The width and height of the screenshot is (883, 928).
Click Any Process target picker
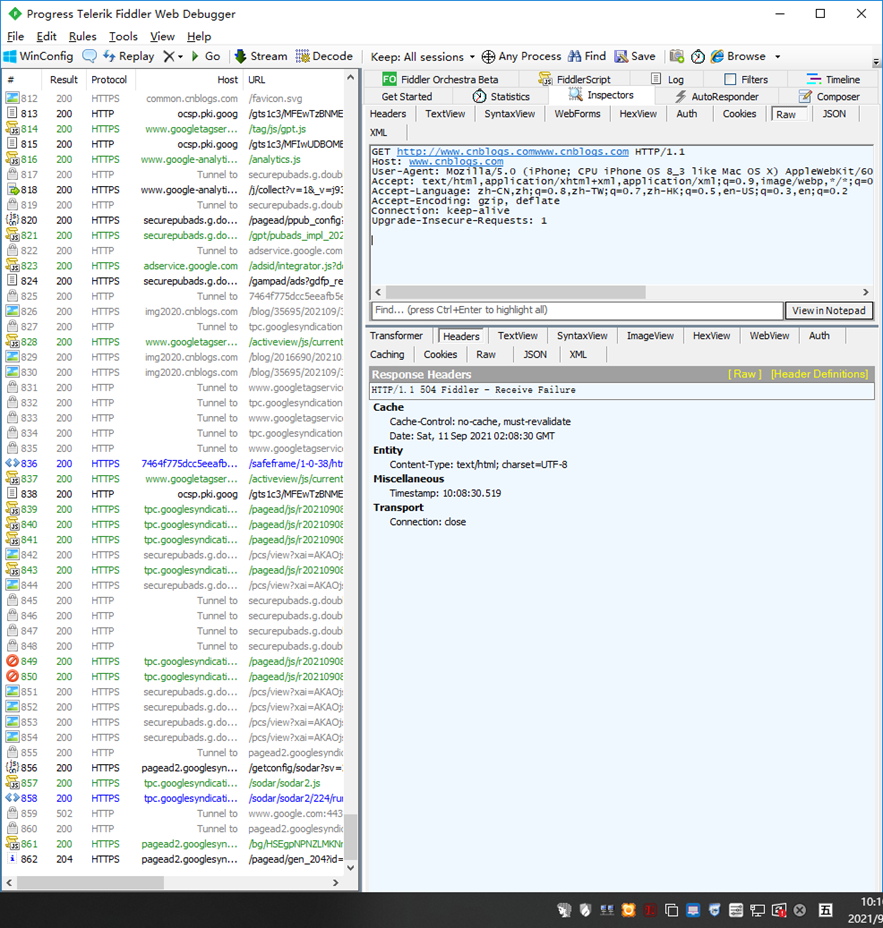pos(521,56)
